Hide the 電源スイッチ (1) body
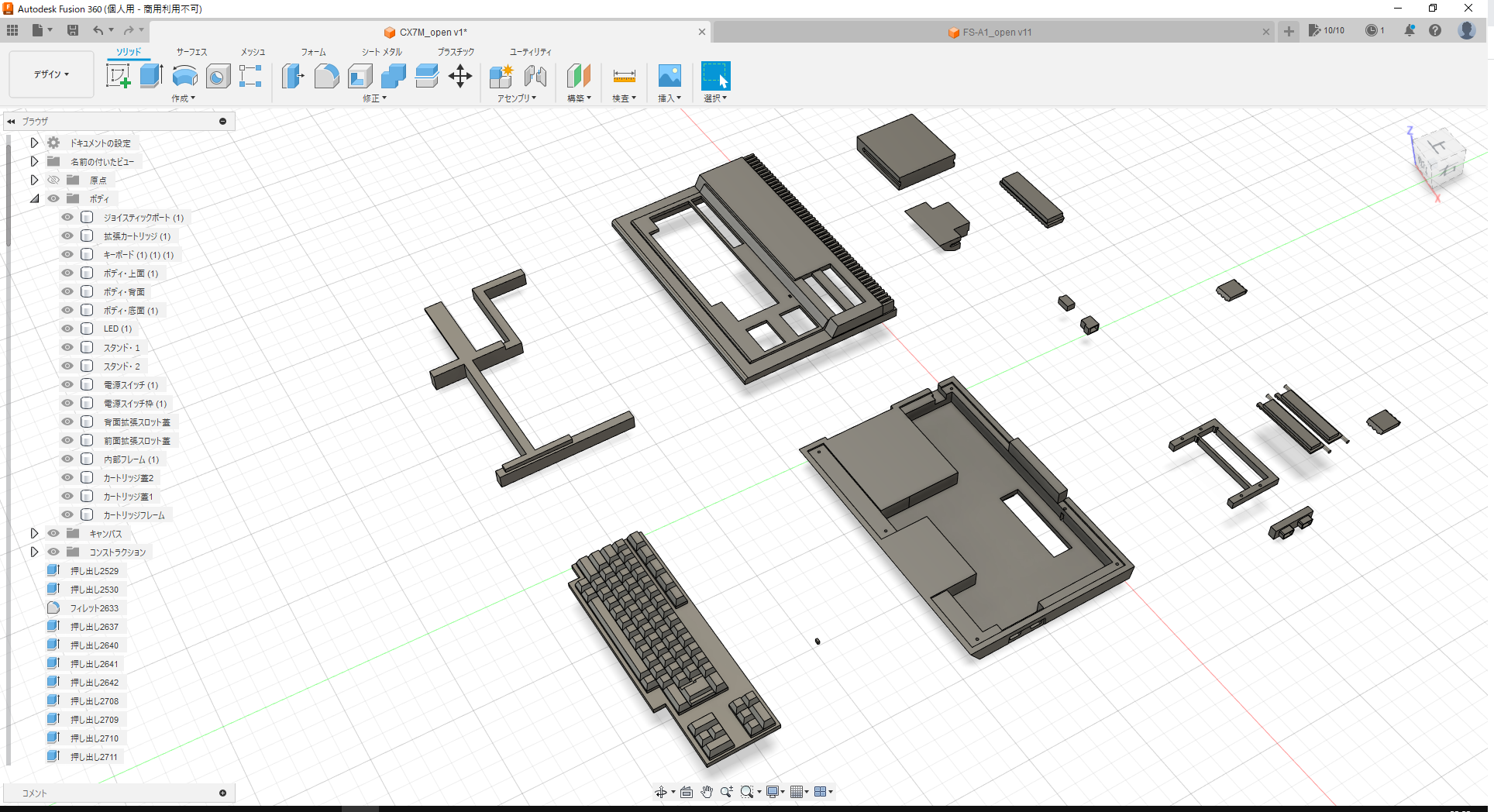The width and height of the screenshot is (1494, 812). (x=67, y=384)
